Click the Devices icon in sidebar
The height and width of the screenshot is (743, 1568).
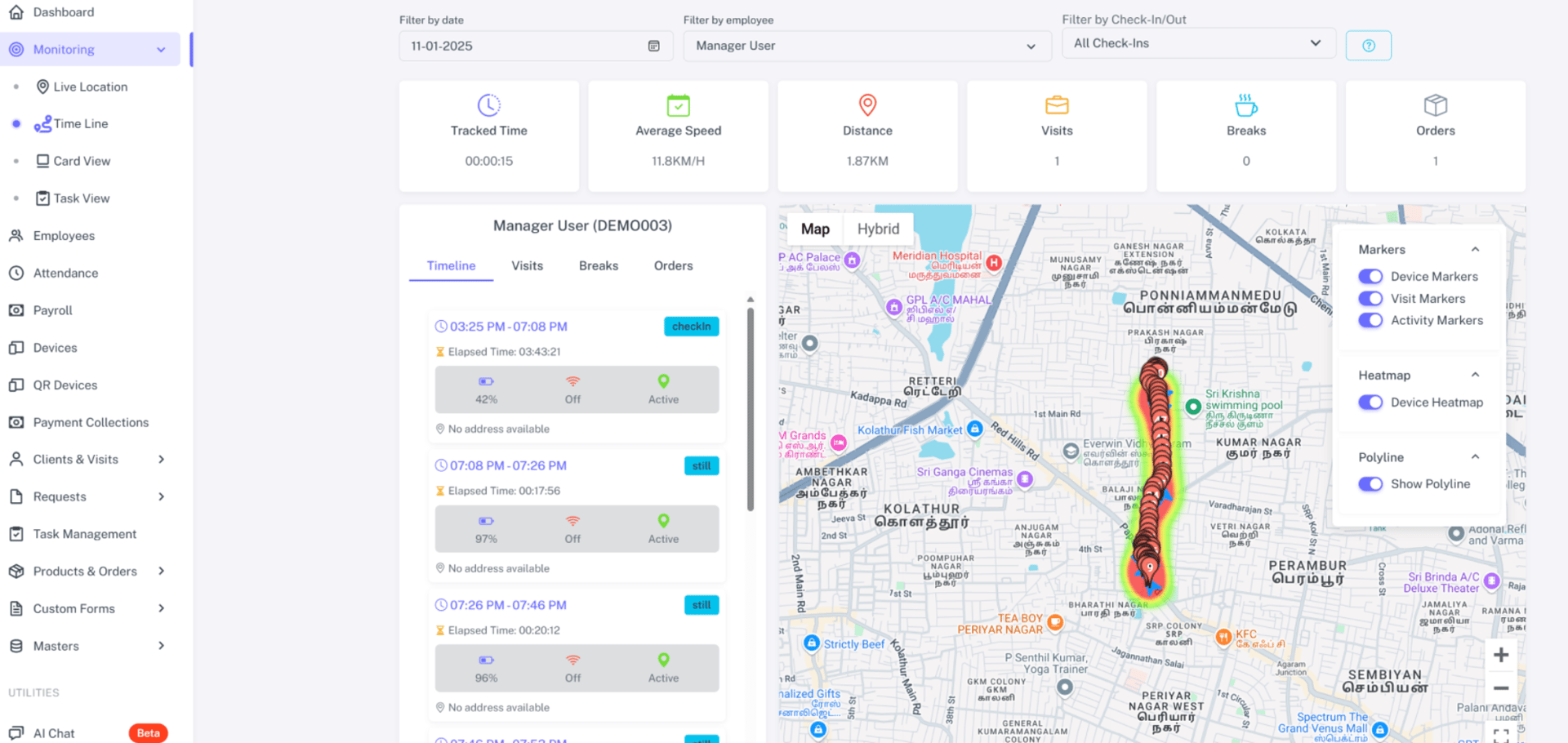tap(16, 348)
